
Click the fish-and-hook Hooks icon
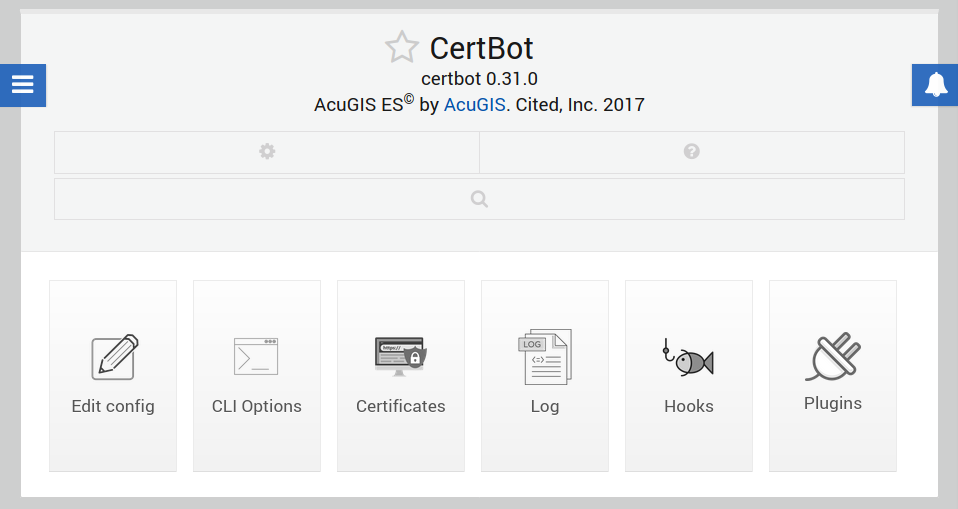[x=688, y=357]
